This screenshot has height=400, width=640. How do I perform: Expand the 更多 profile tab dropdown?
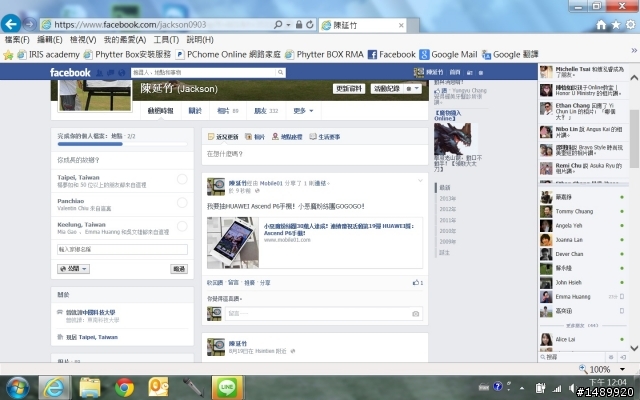tap(303, 111)
